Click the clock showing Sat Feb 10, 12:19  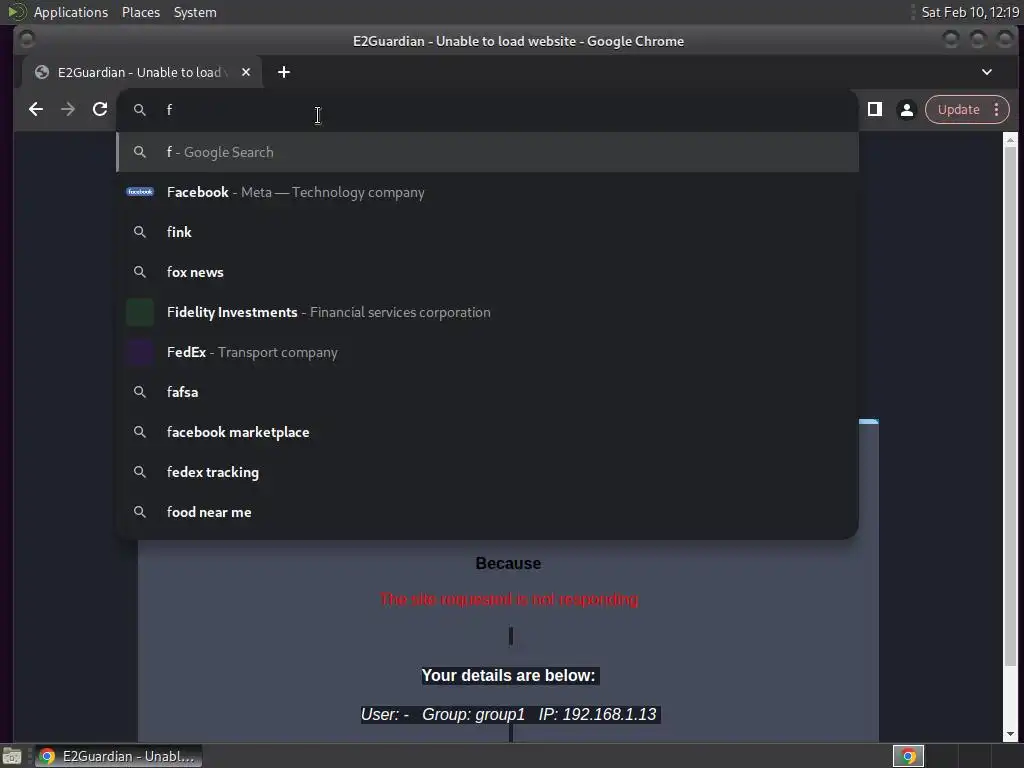(970, 12)
